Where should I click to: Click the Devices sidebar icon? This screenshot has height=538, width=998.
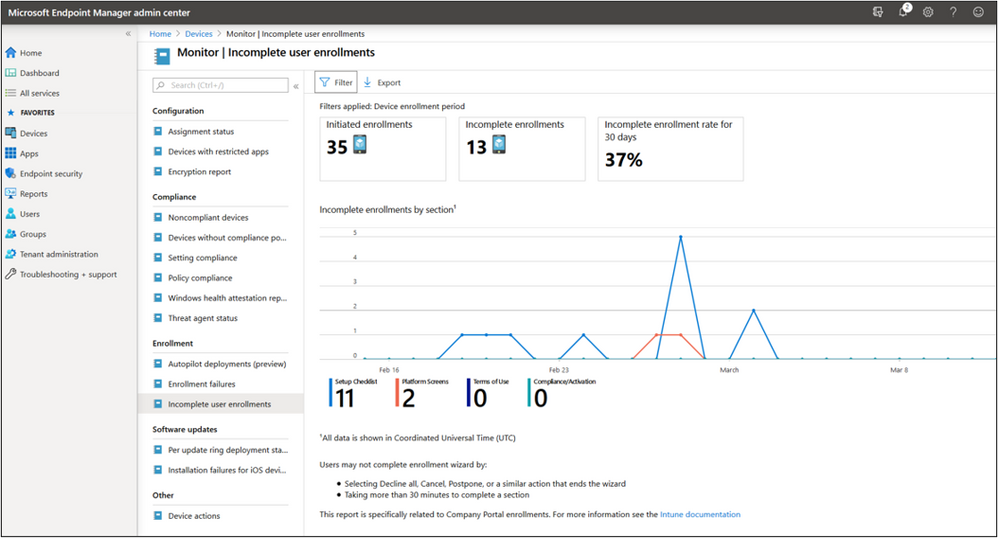10,133
